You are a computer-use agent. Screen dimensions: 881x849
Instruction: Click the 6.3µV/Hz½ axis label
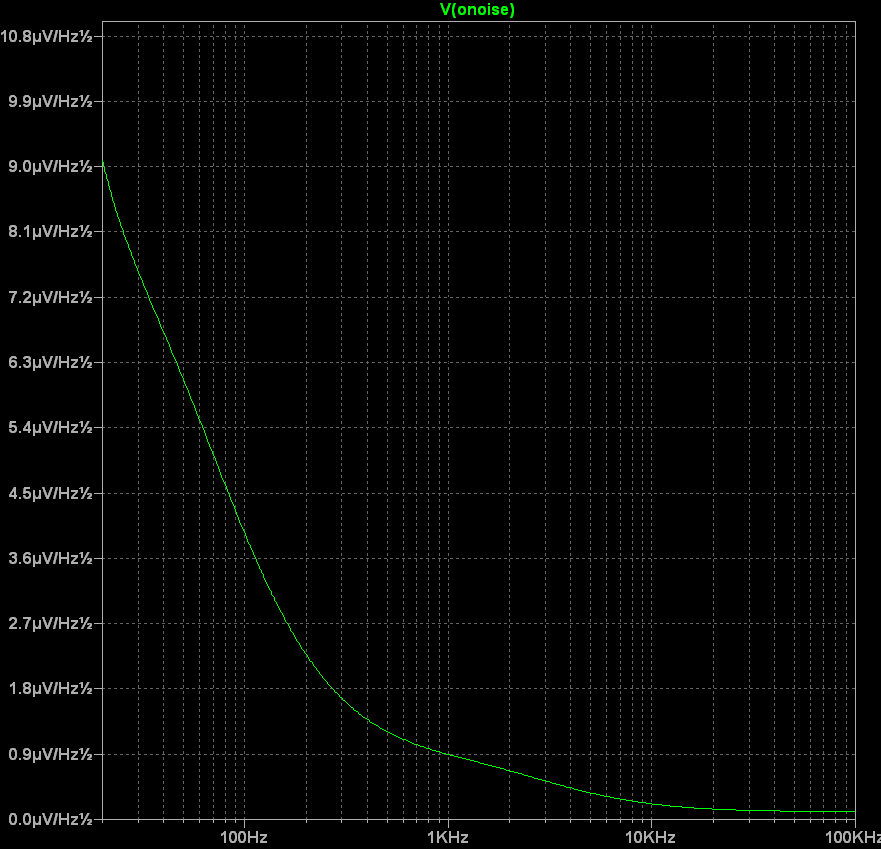(50, 362)
